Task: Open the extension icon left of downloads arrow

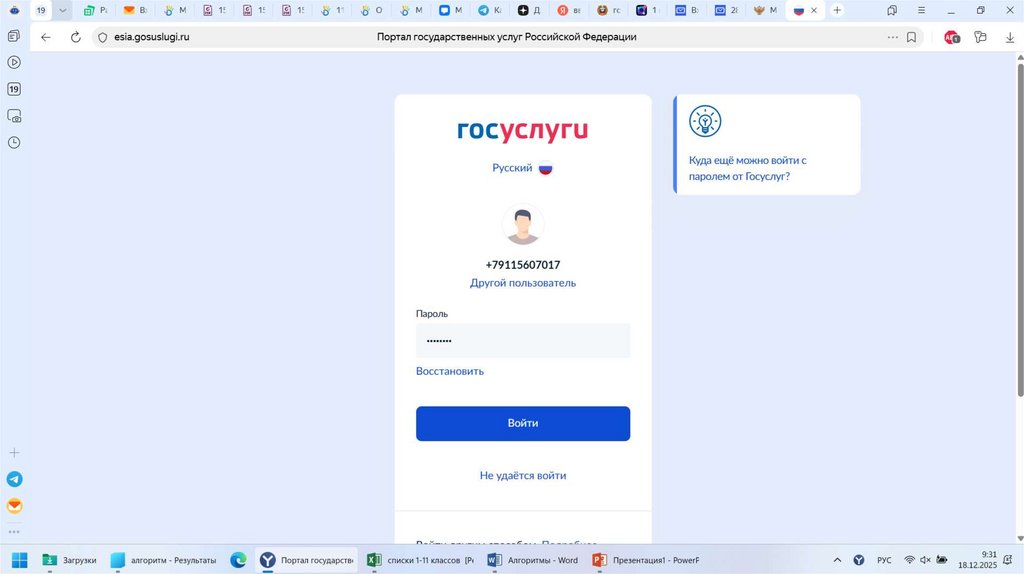Action: 980,37
